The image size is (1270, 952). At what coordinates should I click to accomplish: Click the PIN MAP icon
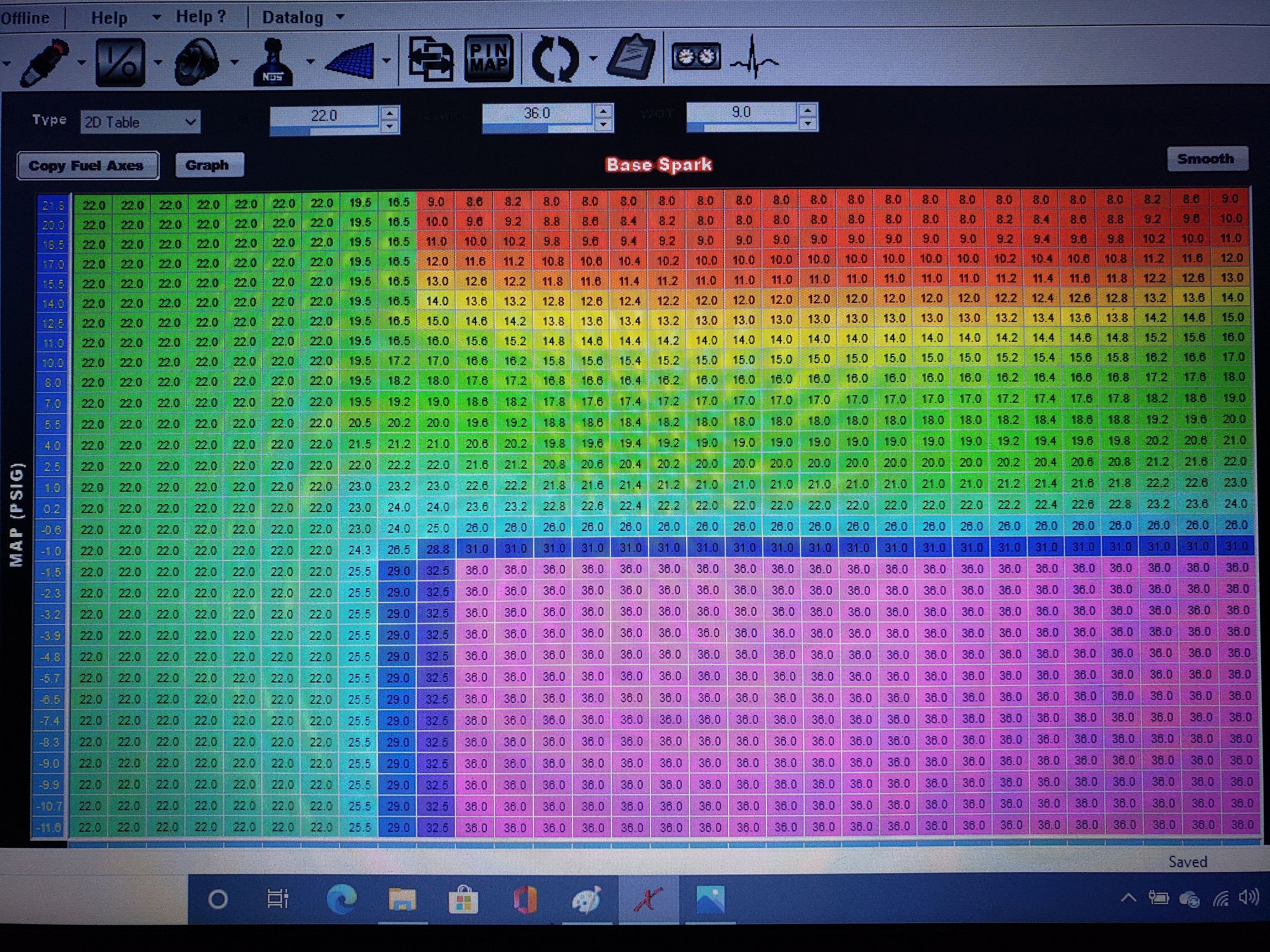[x=488, y=58]
